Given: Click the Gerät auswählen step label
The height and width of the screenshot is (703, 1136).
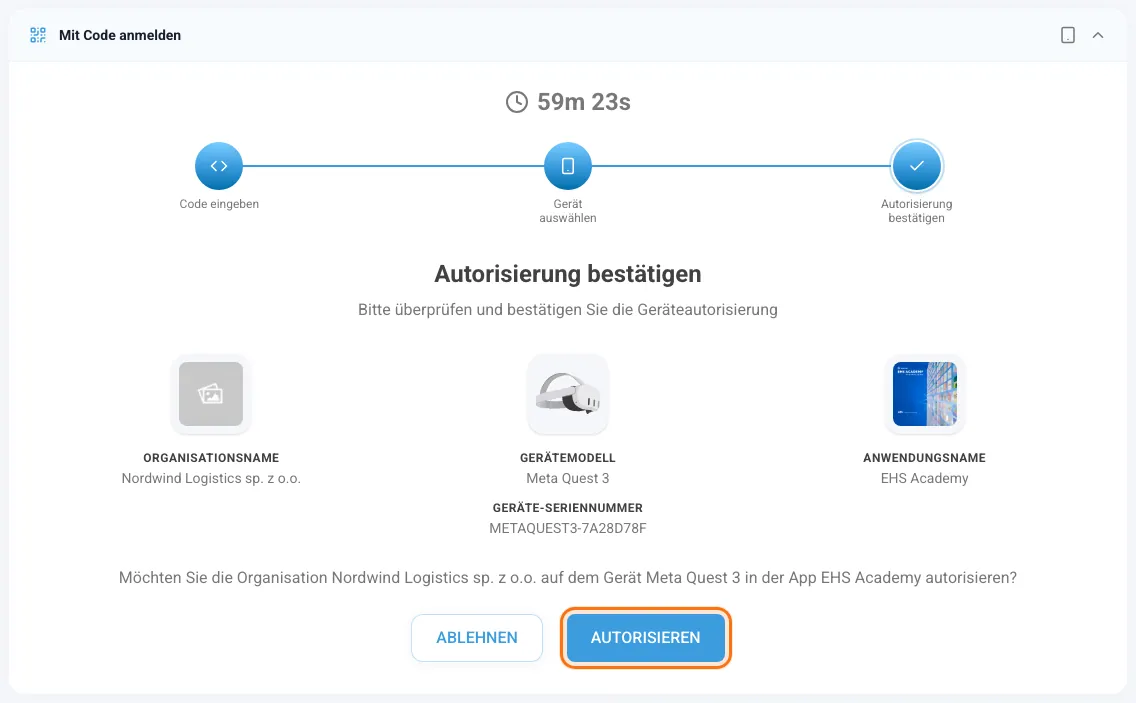Looking at the screenshot, I should [x=568, y=211].
